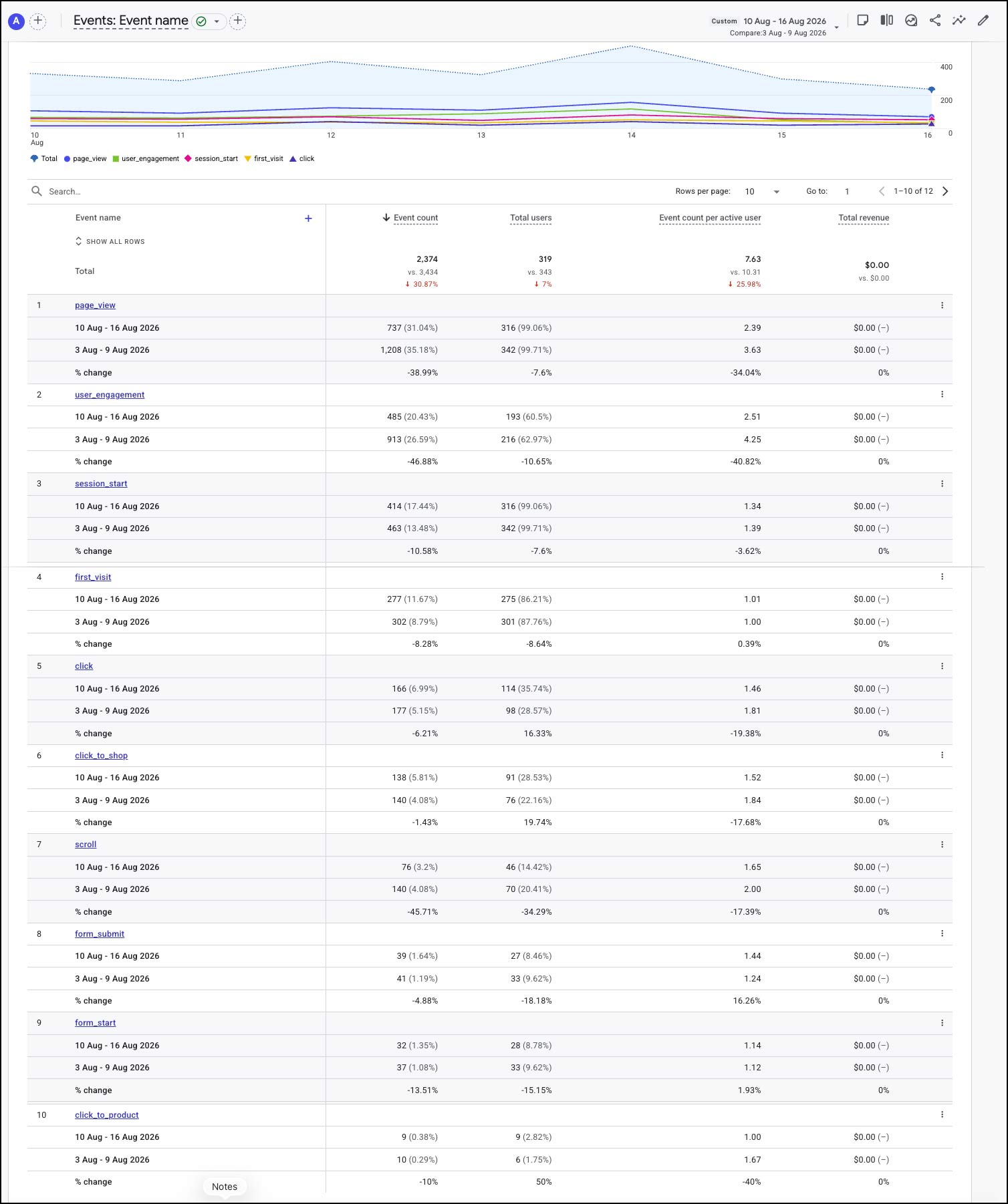This screenshot has width=1008, height=1204.
Task: Open the user_engagement event link
Action: tap(110, 395)
